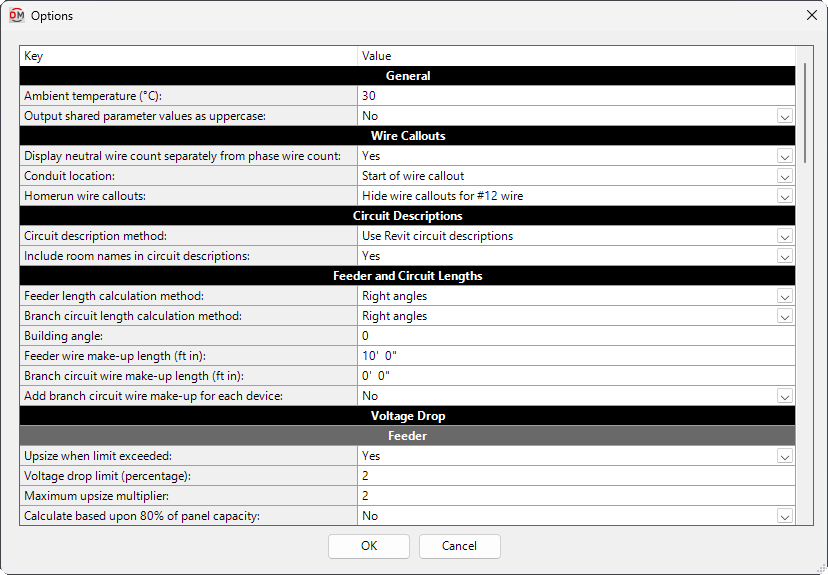Open Circuit description method dropdown

click(785, 236)
